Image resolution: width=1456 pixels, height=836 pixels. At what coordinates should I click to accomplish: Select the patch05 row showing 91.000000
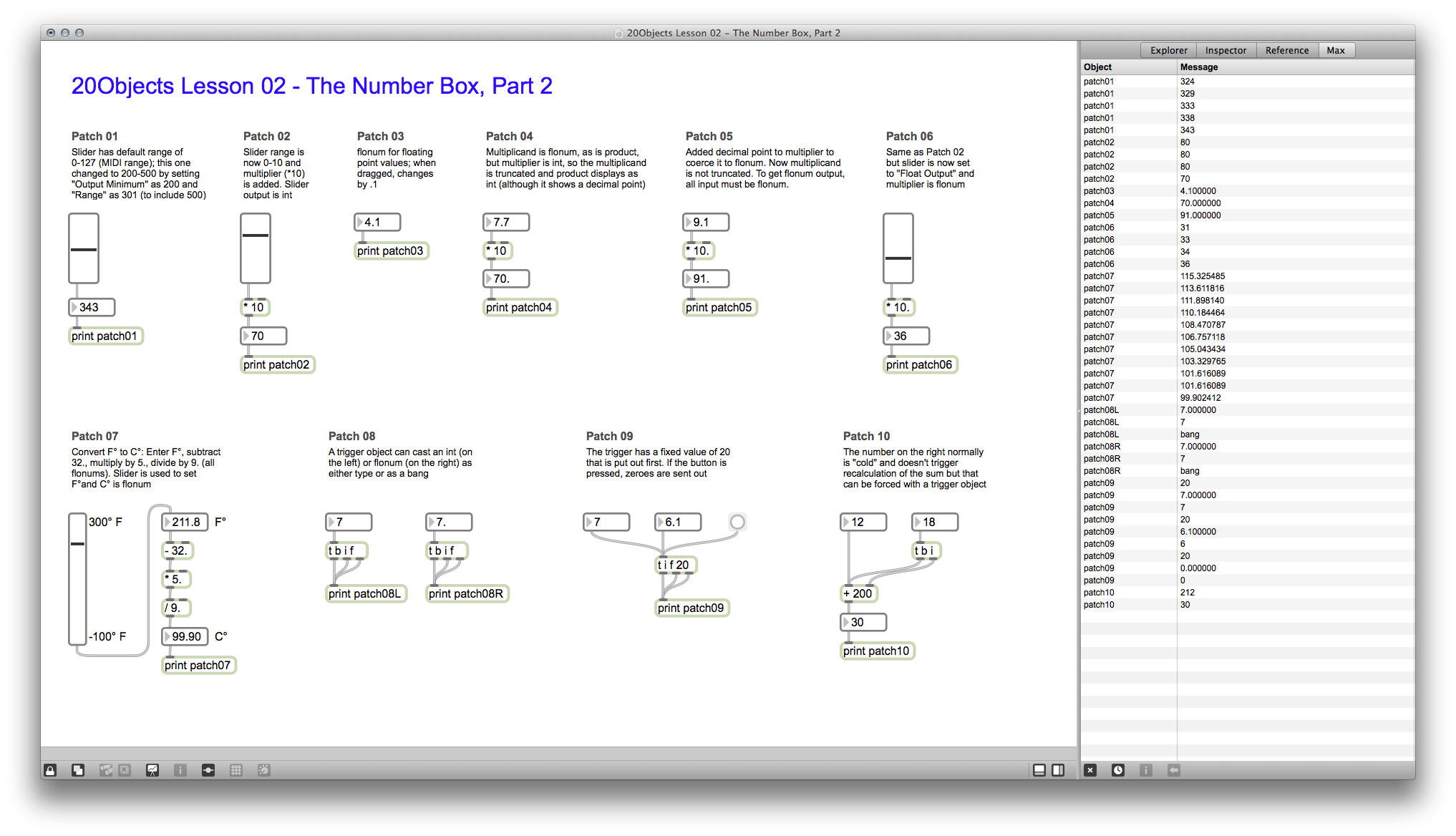[1248, 215]
